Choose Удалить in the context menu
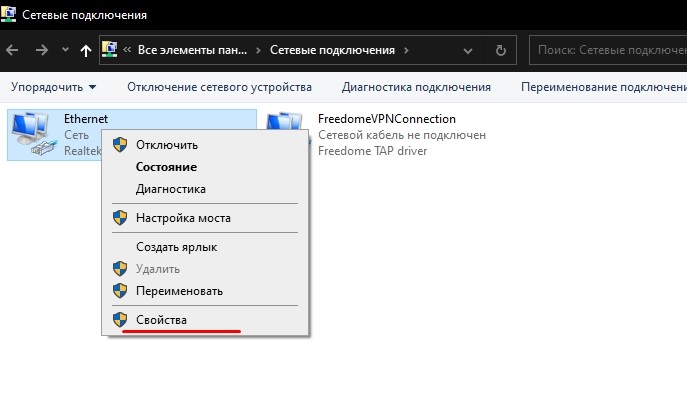 point(205,269)
